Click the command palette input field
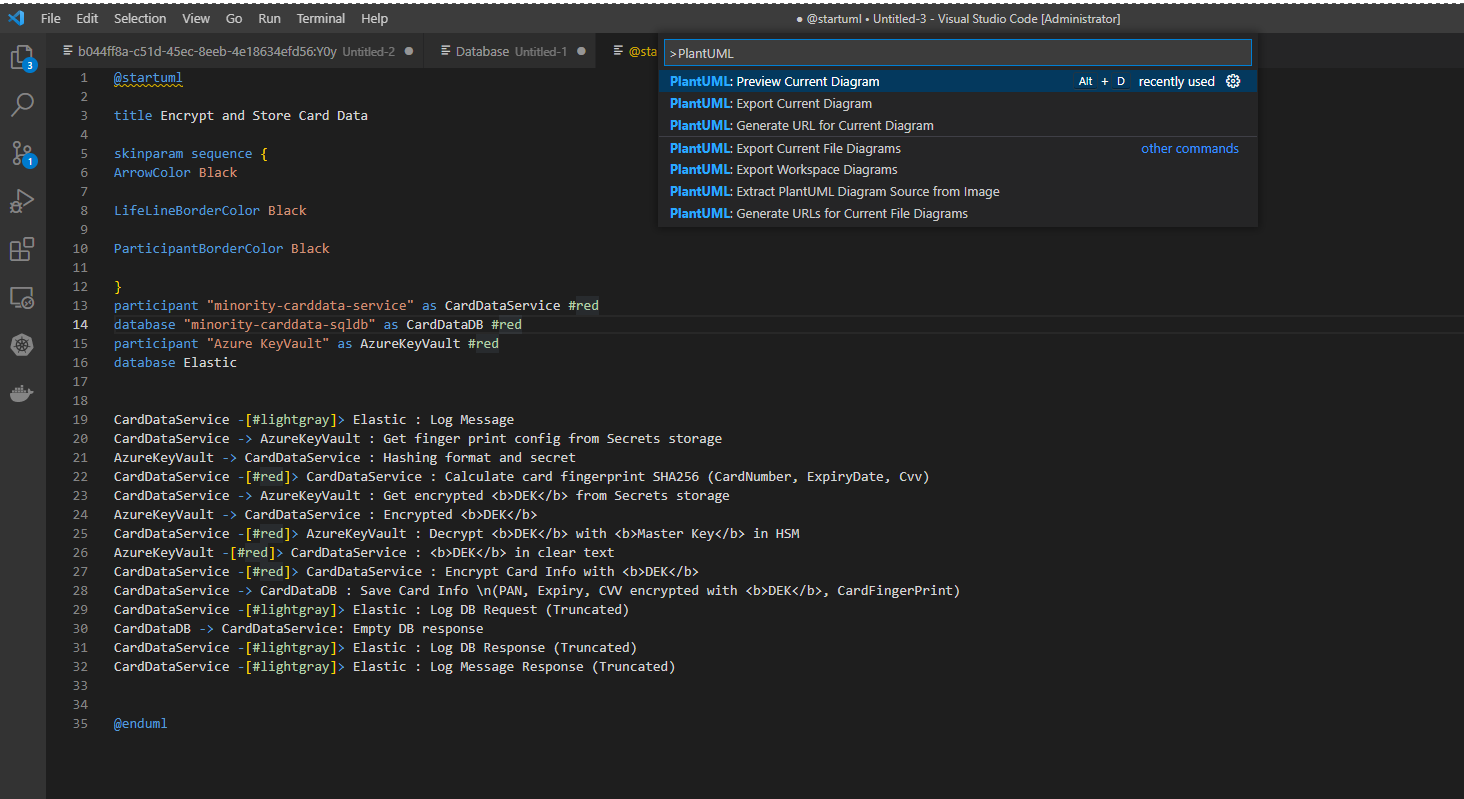This screenshot has width=1464, height=799. click(x=958, y=53)
